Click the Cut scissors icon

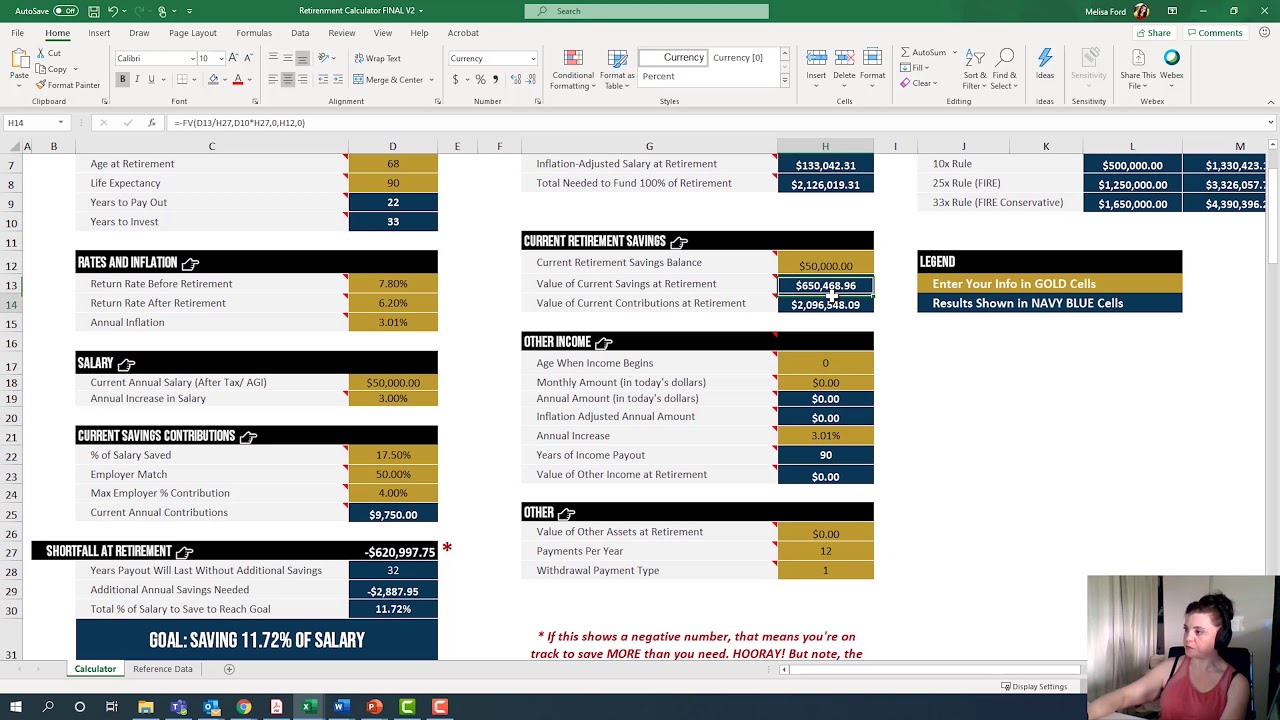click(x=42, y=54)
